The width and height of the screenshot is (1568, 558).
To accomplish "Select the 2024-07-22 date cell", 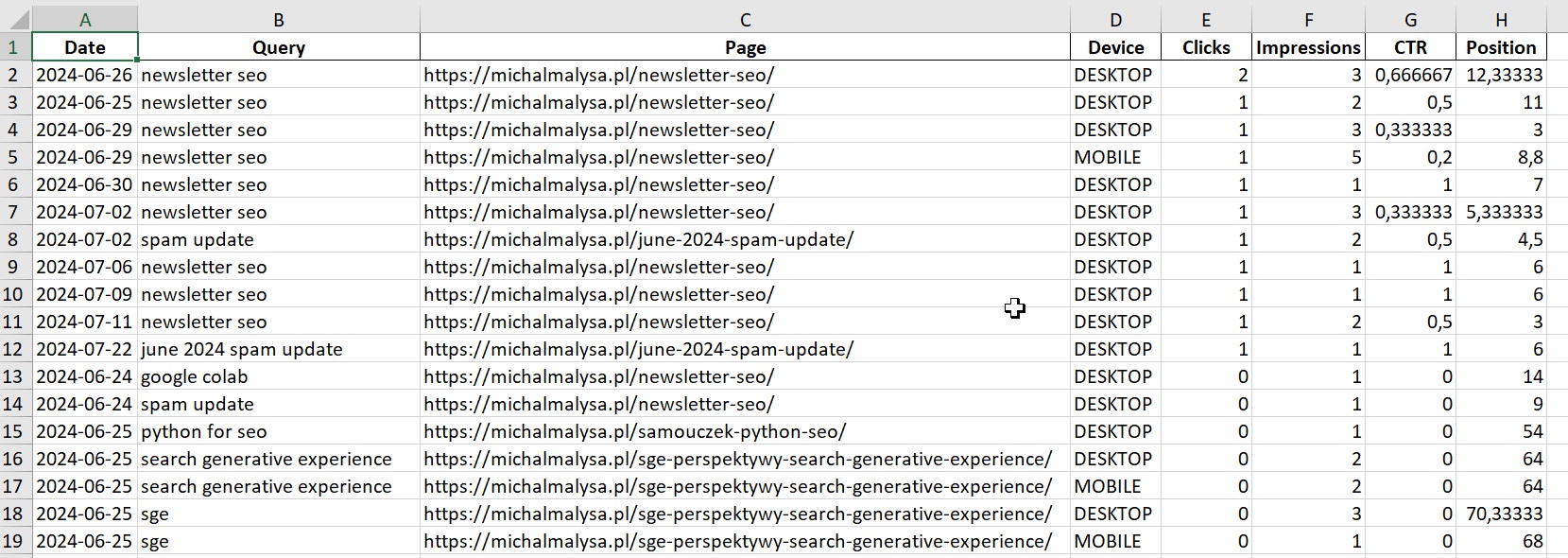I will 85,349.
